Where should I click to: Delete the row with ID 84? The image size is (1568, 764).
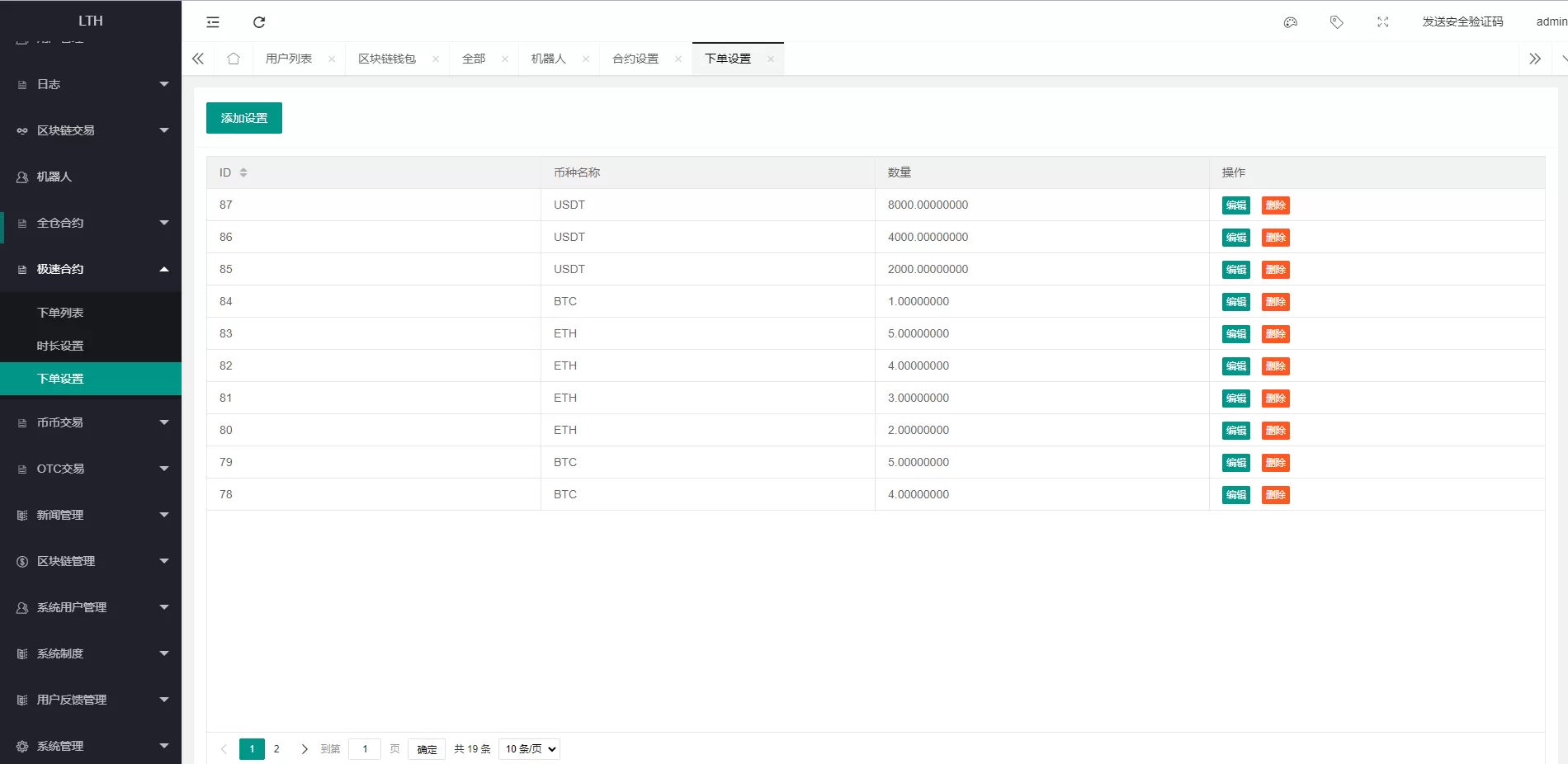tap(1275, 302)
